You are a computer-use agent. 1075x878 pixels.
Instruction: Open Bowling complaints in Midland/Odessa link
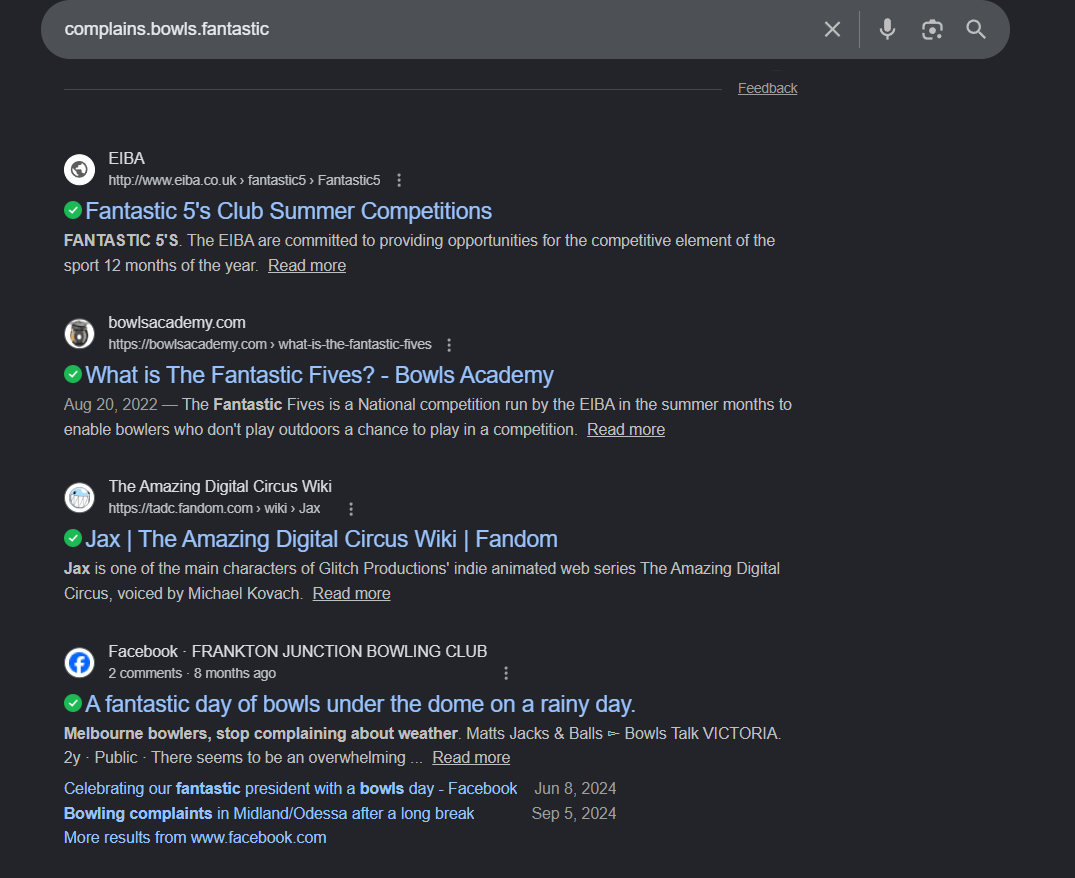click(x=269, y=814)
